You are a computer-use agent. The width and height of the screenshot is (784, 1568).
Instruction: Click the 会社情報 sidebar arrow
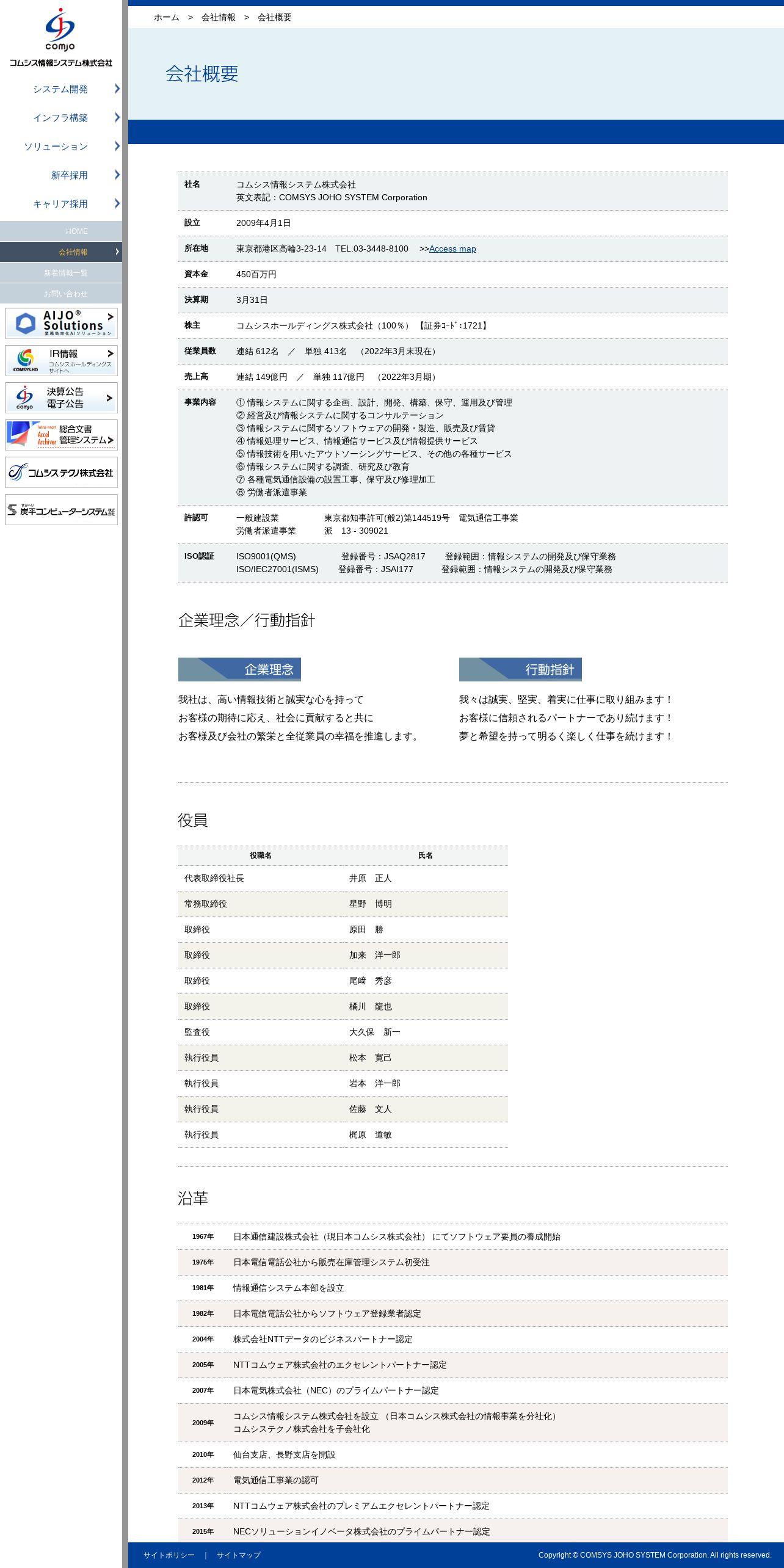117,252
